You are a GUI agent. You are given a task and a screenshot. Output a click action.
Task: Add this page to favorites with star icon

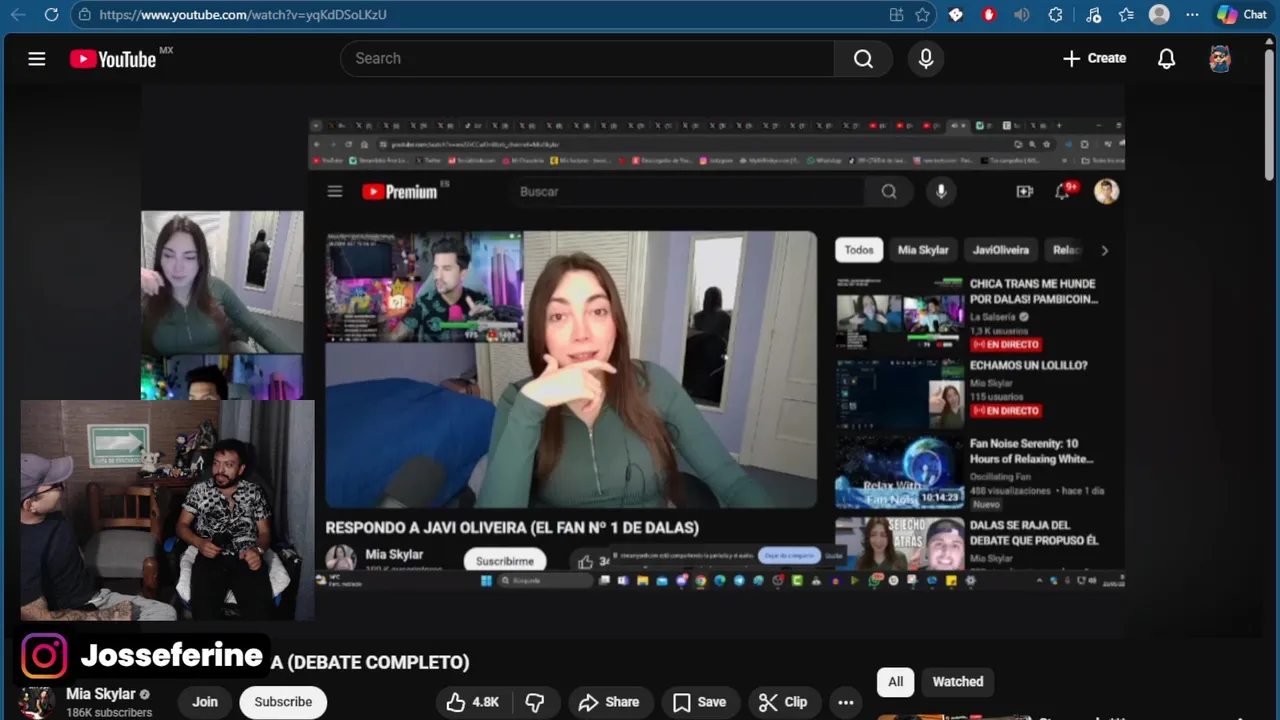[x=922, y=15]
